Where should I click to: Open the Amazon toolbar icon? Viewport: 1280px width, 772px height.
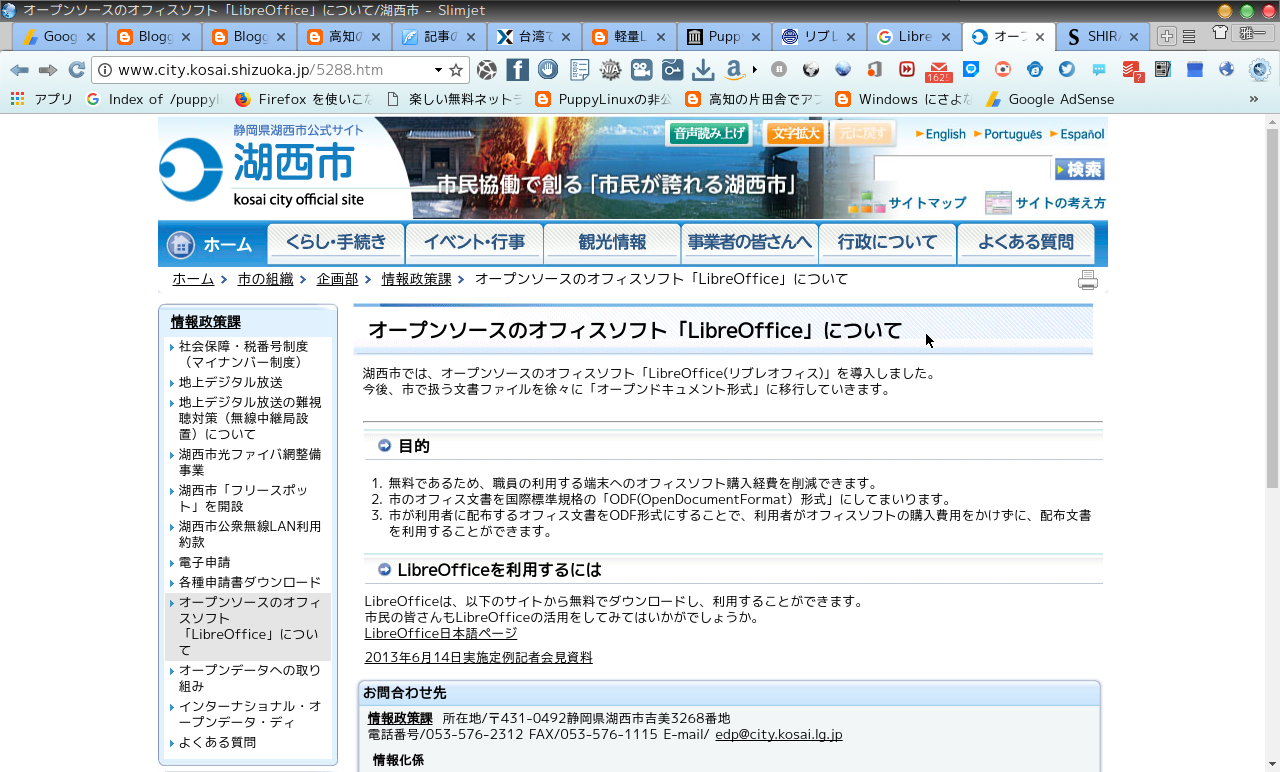(x=734, y=70)
